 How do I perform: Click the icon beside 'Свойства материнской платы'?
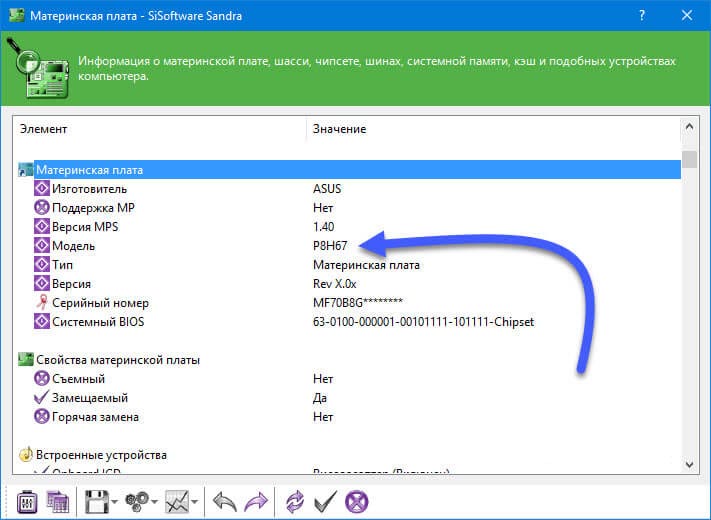coord(25,360)
